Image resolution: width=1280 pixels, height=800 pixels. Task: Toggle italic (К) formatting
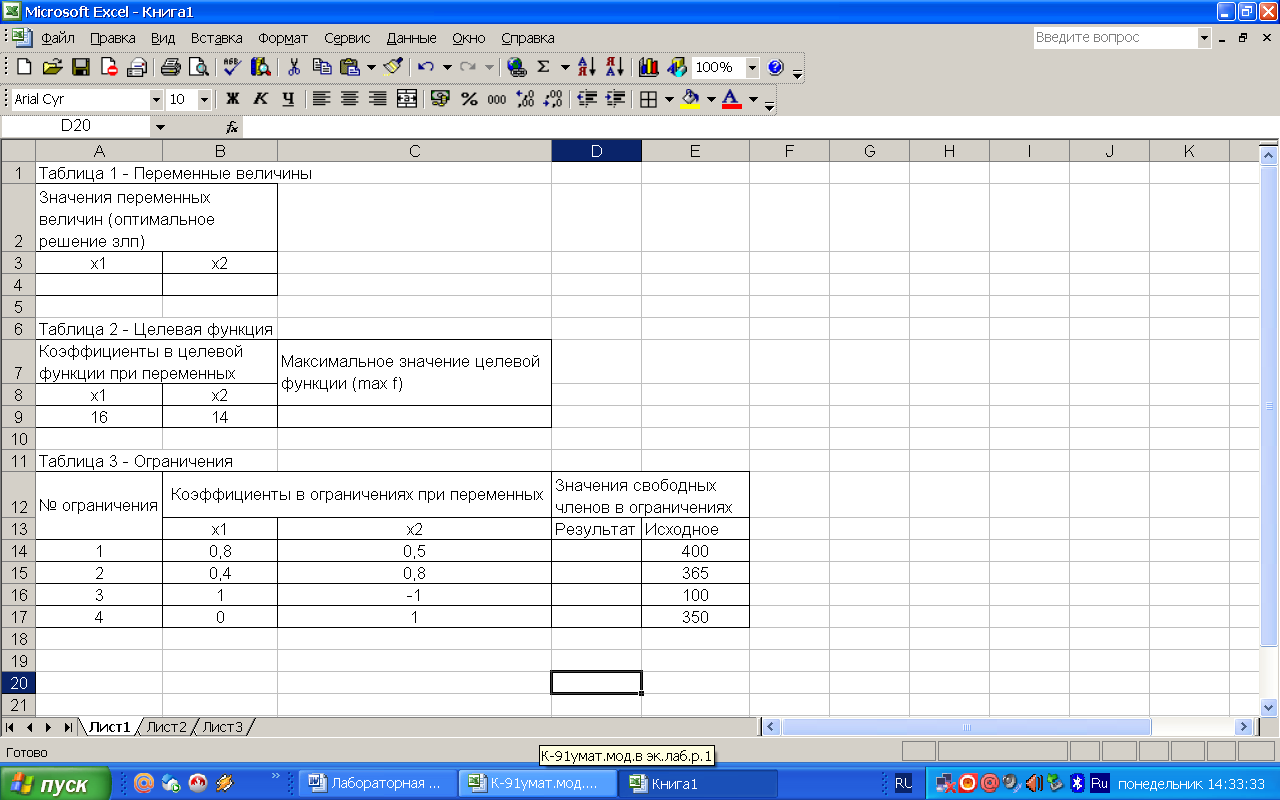[261, 99]
